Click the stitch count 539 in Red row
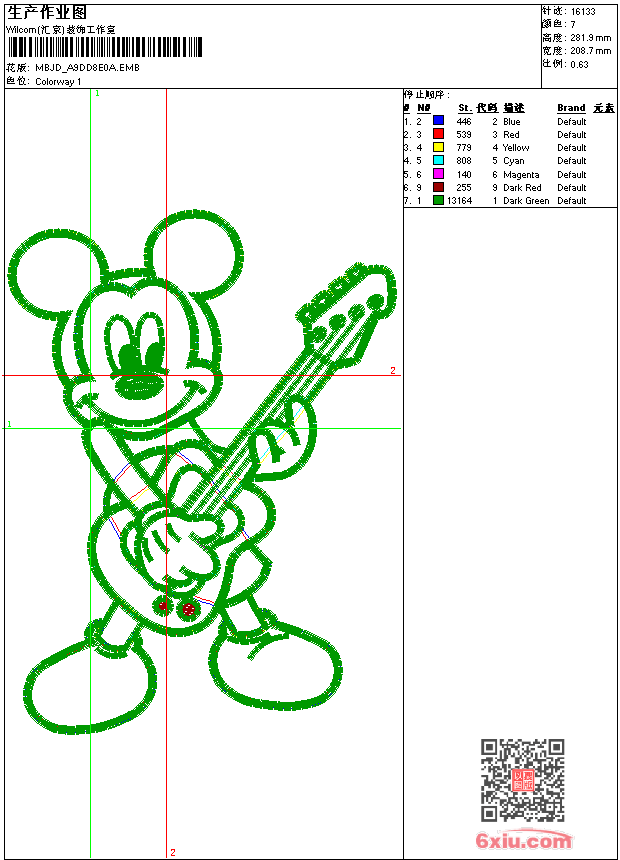Image resolution: width=620 pixels, height=860 pixels. click(464, 135)
